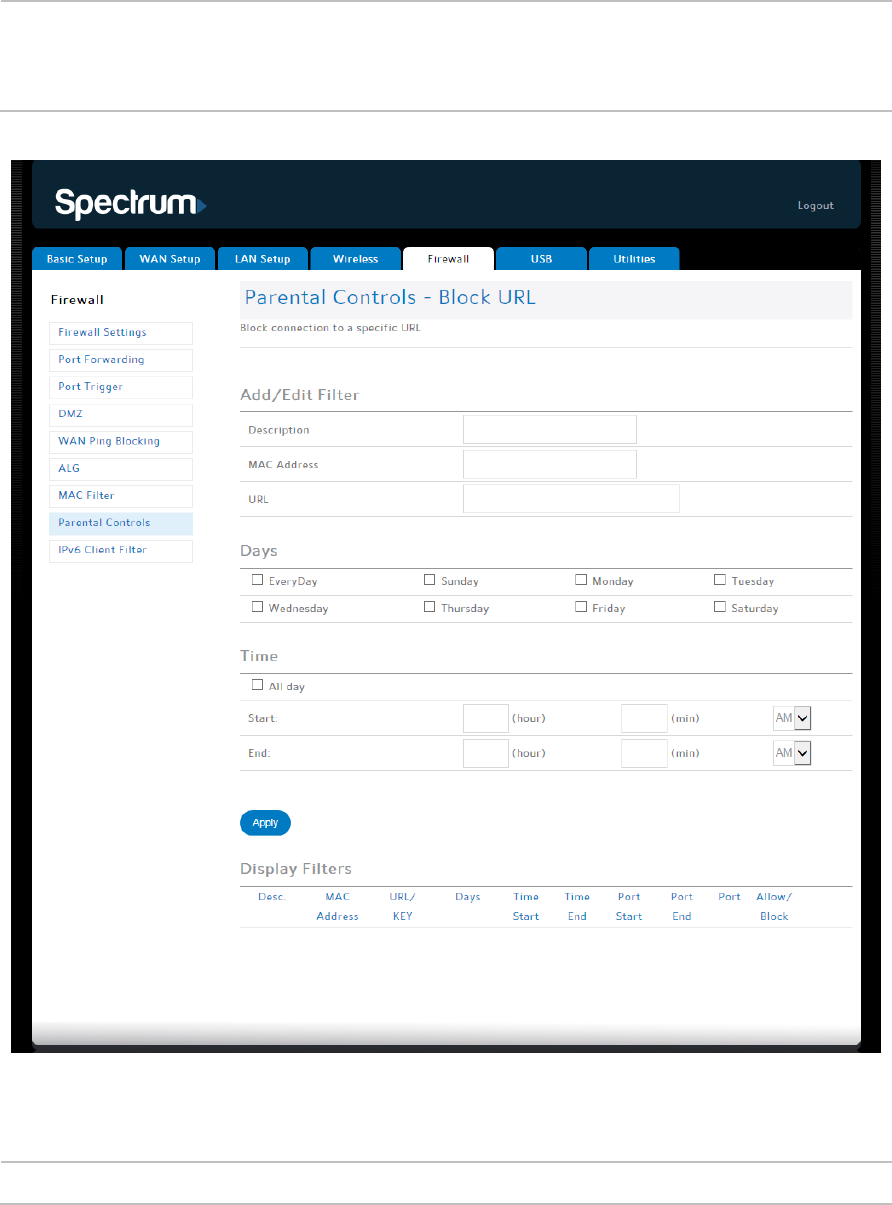
Task: Open Firewall Settings in the sidebar
Action: pos(121,333)
